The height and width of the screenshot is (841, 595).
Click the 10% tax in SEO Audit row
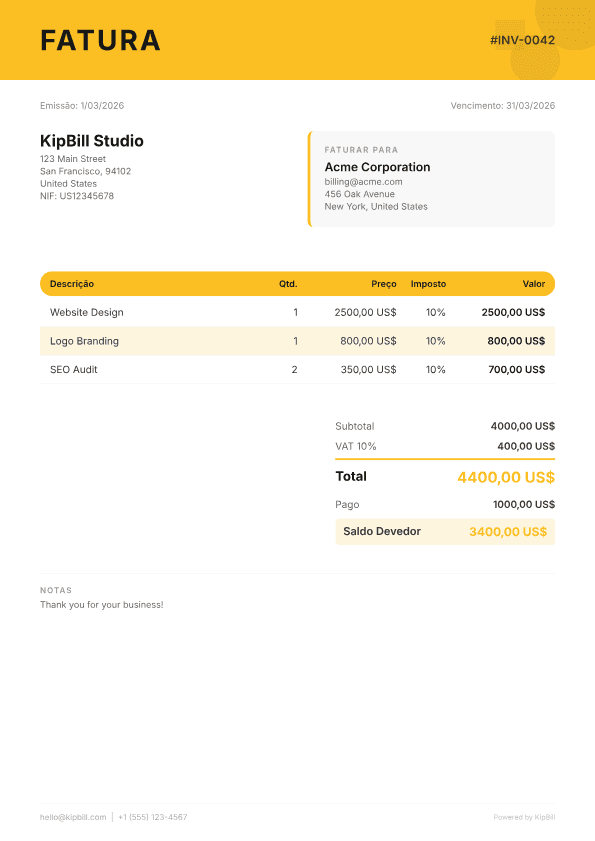pos(436,370)
